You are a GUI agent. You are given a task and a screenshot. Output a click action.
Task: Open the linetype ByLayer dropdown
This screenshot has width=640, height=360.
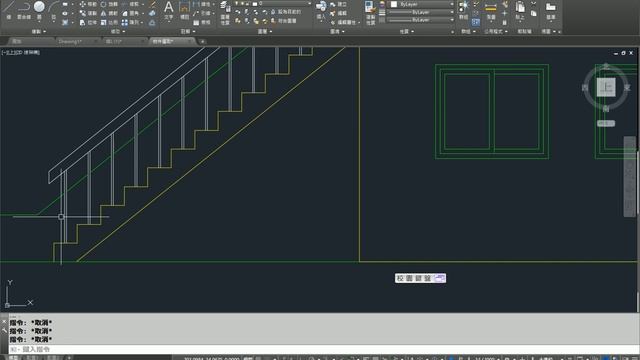click(421, 20)
